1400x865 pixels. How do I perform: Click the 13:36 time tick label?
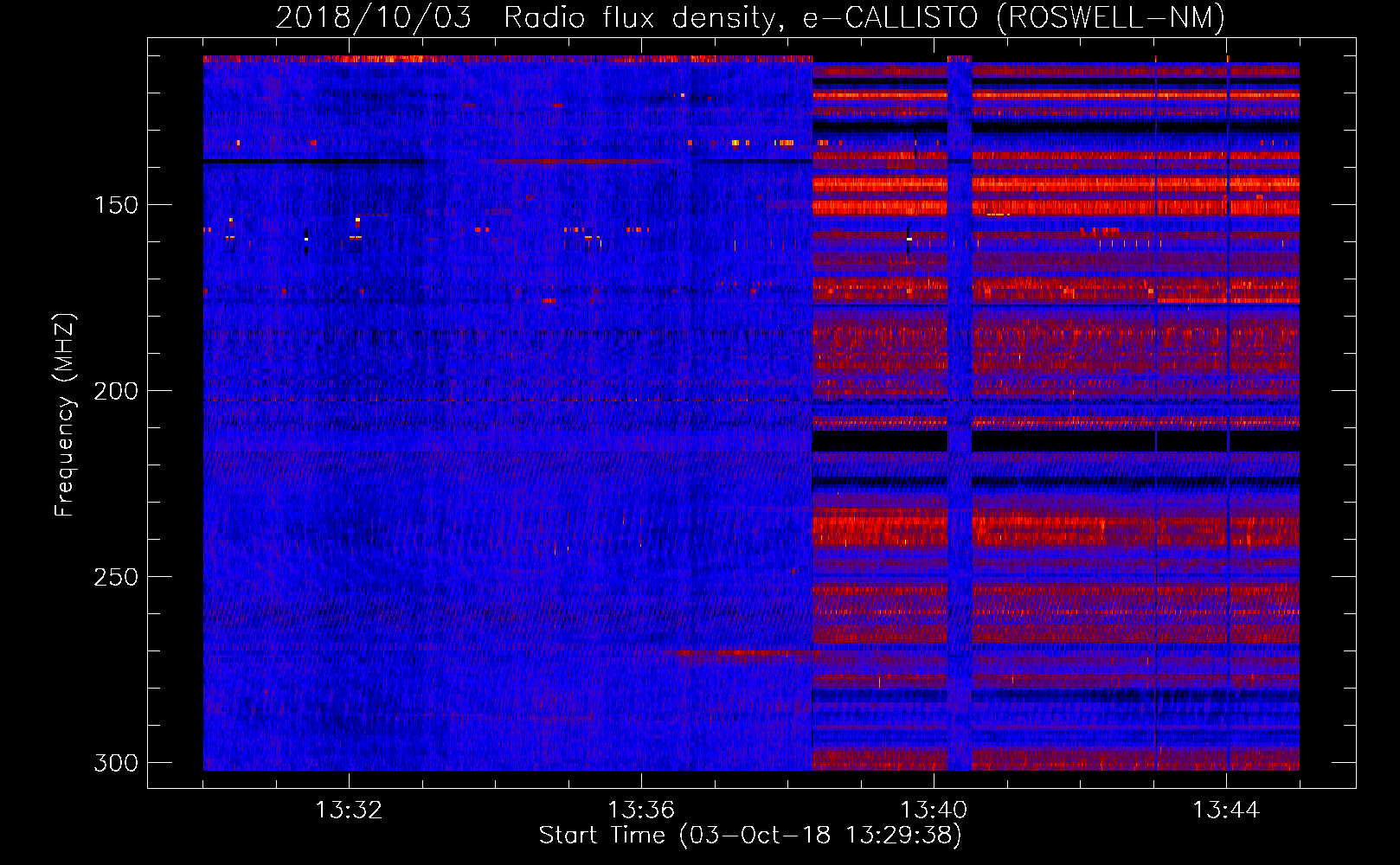click(641, 811)
